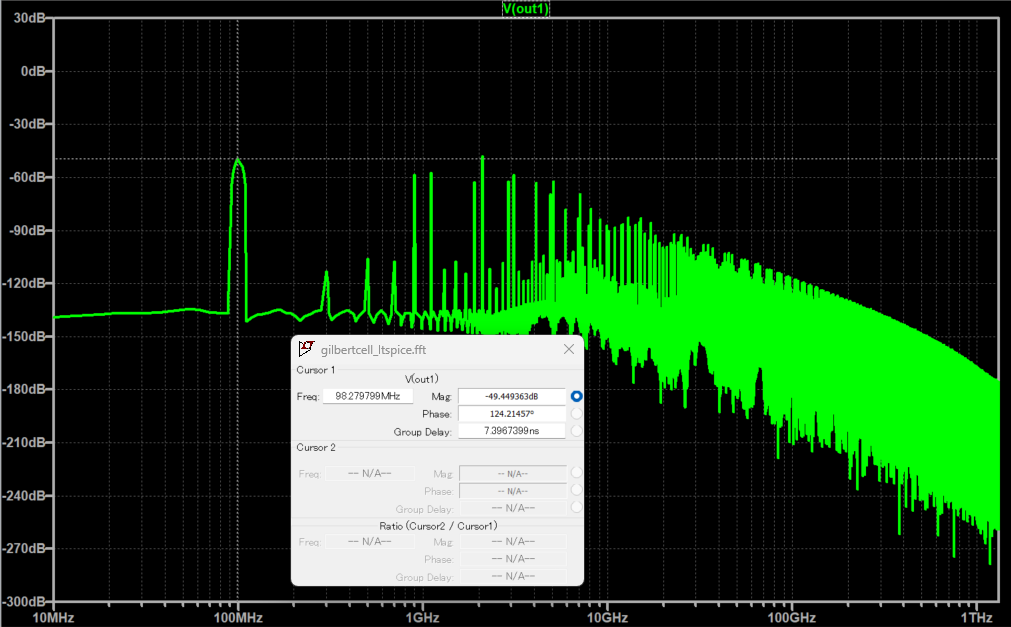This screenshot has height=627, width=1011.
Task: Close the gilbertcell_ltspice.fft cursor dialog
Action: tap(569, 348)
